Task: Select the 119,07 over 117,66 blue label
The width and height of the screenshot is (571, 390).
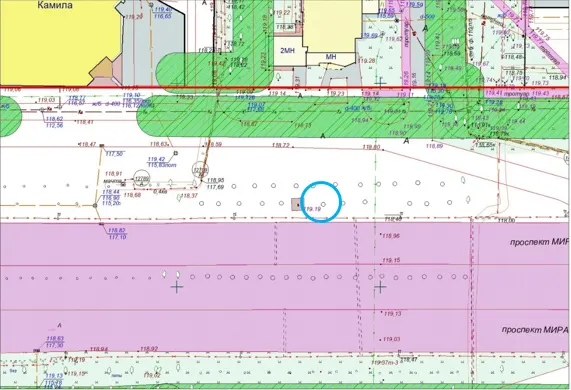Action: [255, 107]
